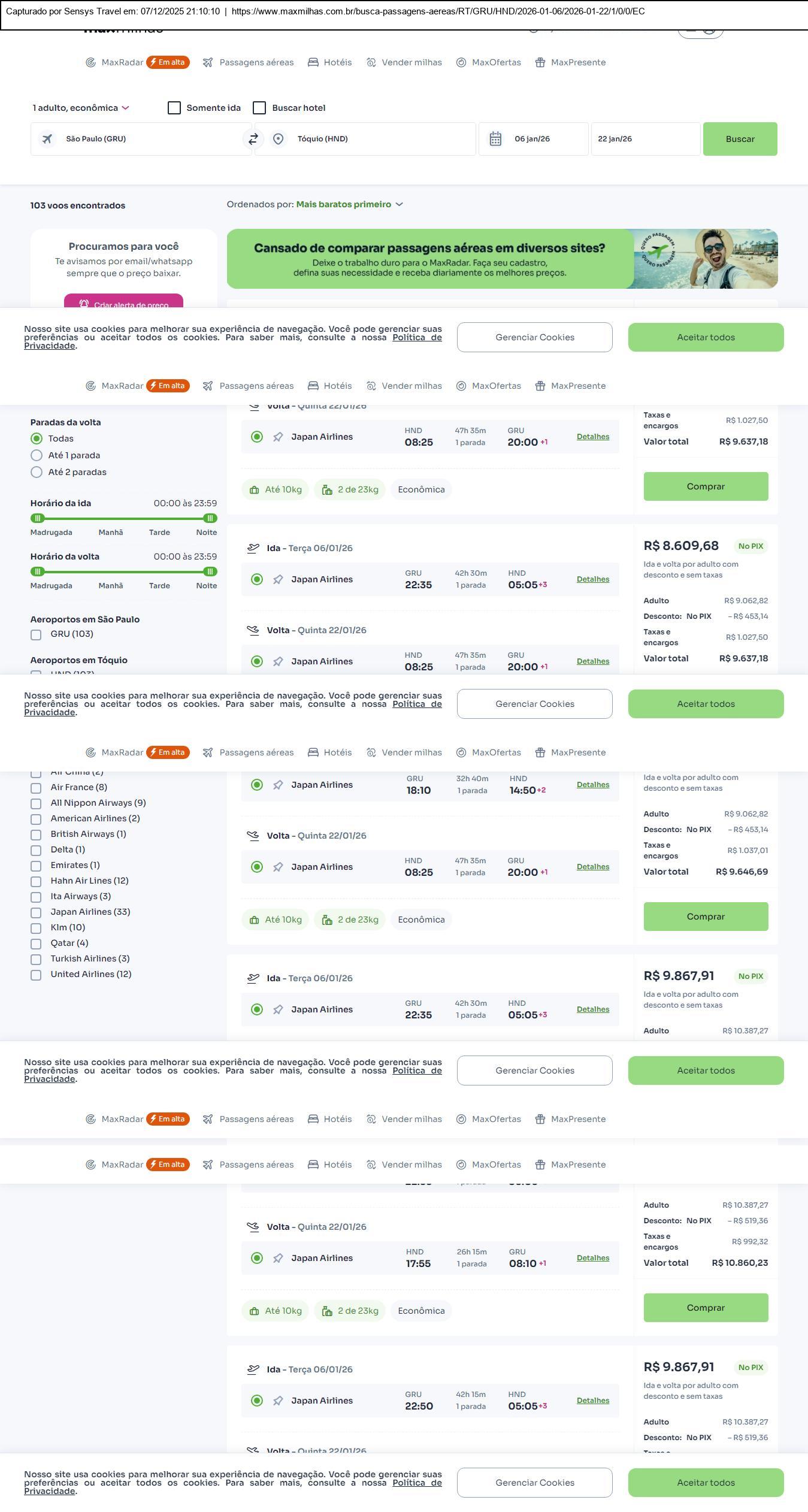
Task: Check the Somente ida checkbox
Action: tap(174, 108)
